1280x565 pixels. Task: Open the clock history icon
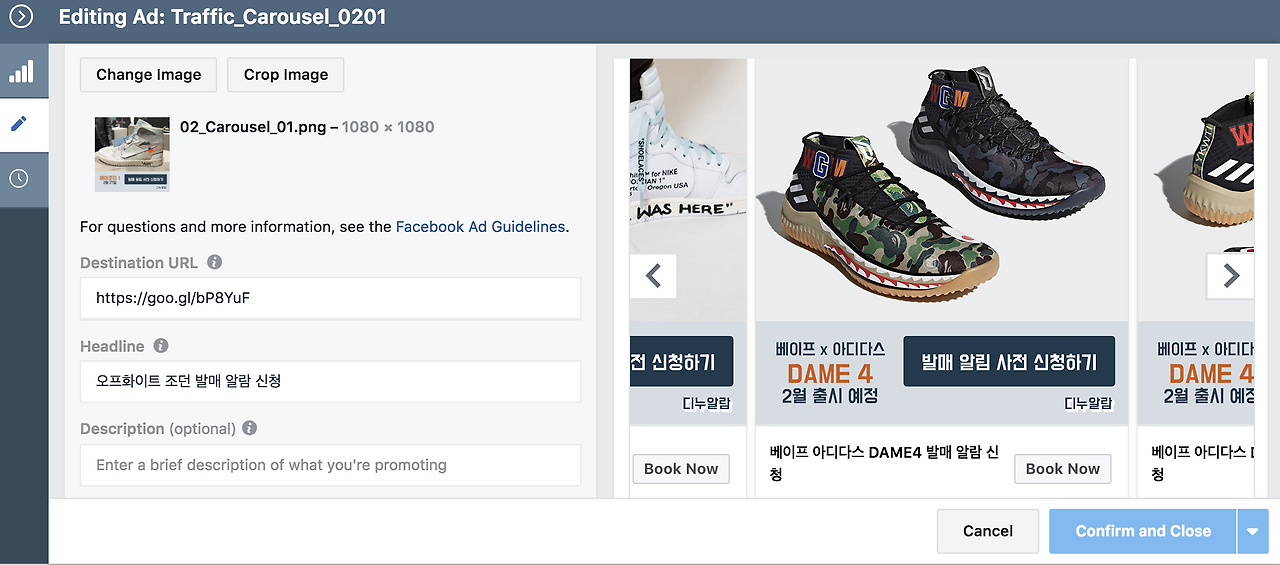(x=19, y=179)
